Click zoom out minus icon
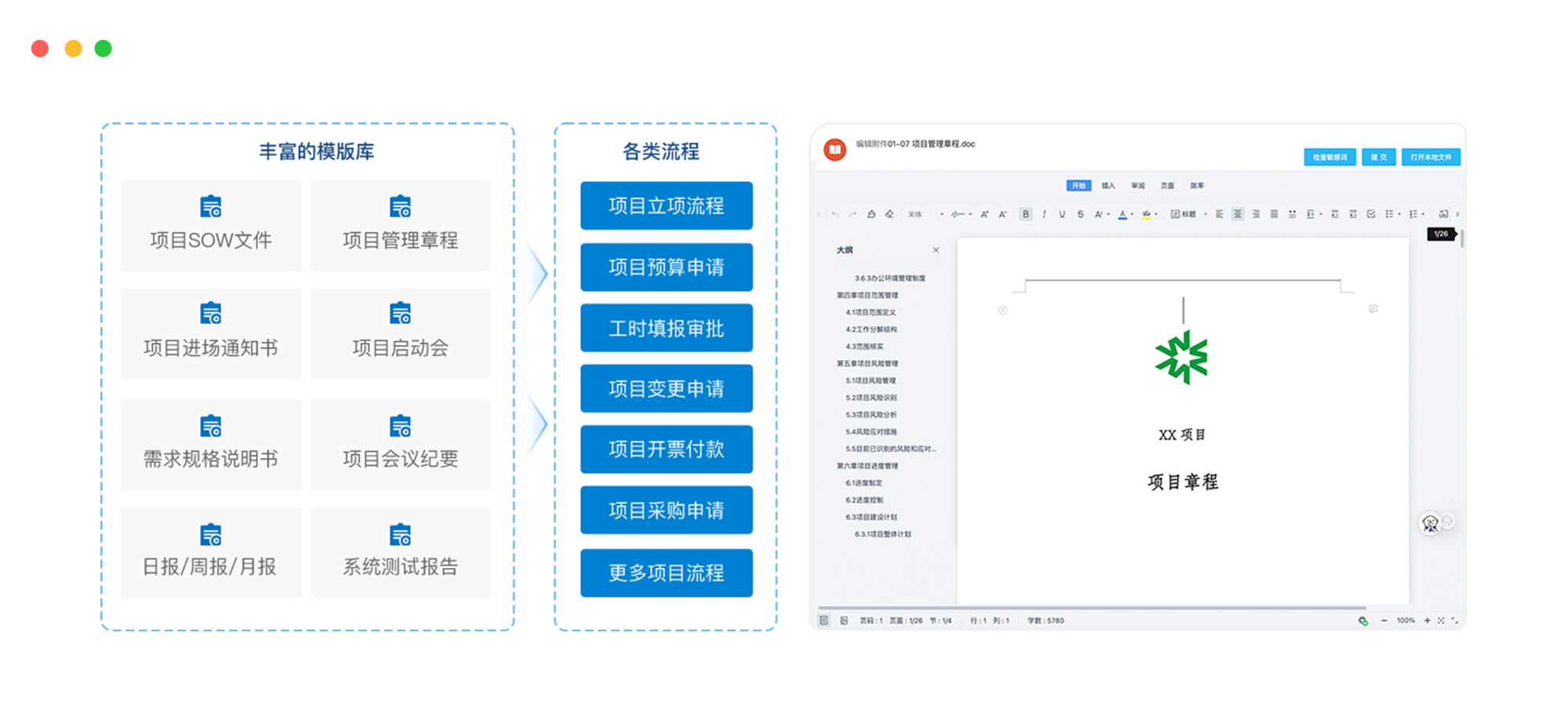 [1384, 620]
